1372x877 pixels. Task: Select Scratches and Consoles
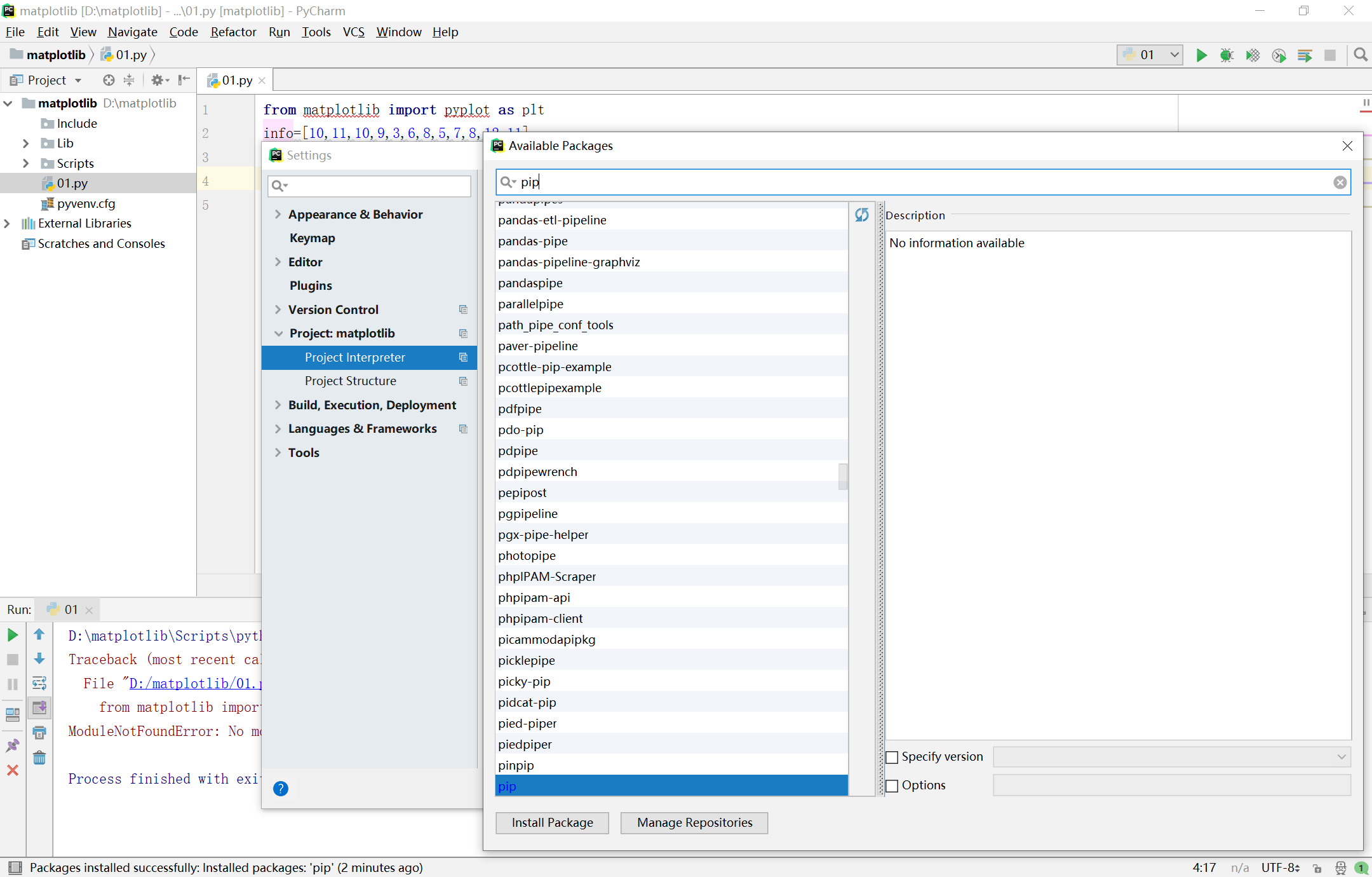(x=101, y=243)
